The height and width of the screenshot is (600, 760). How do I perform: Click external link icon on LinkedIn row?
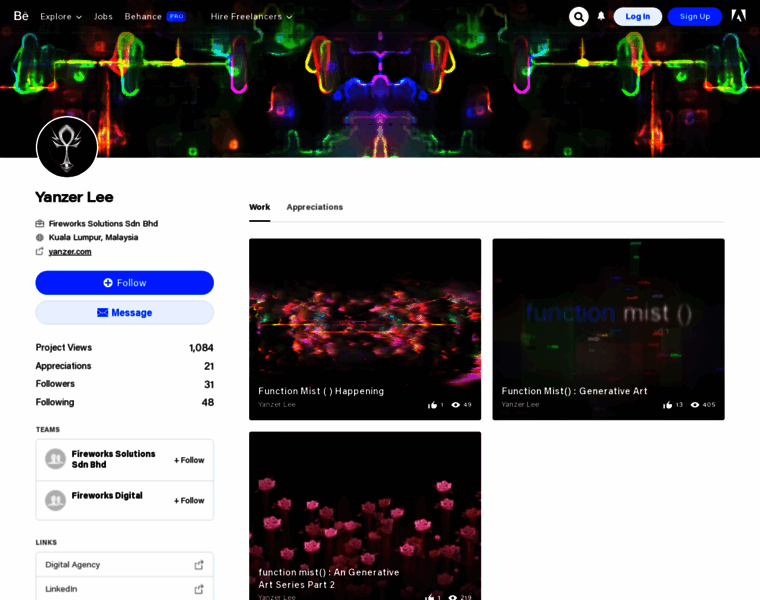[x=199, y=589]
